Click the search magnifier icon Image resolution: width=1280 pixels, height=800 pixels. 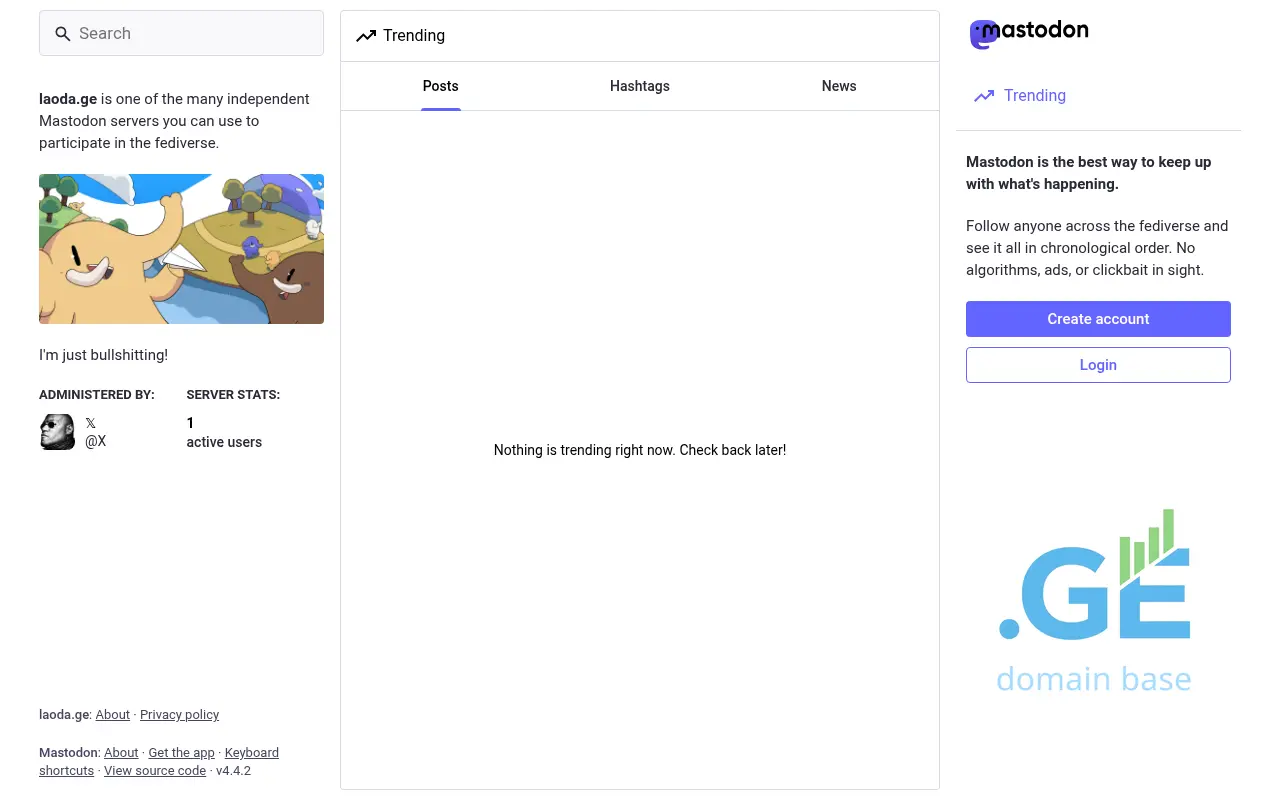62,34
